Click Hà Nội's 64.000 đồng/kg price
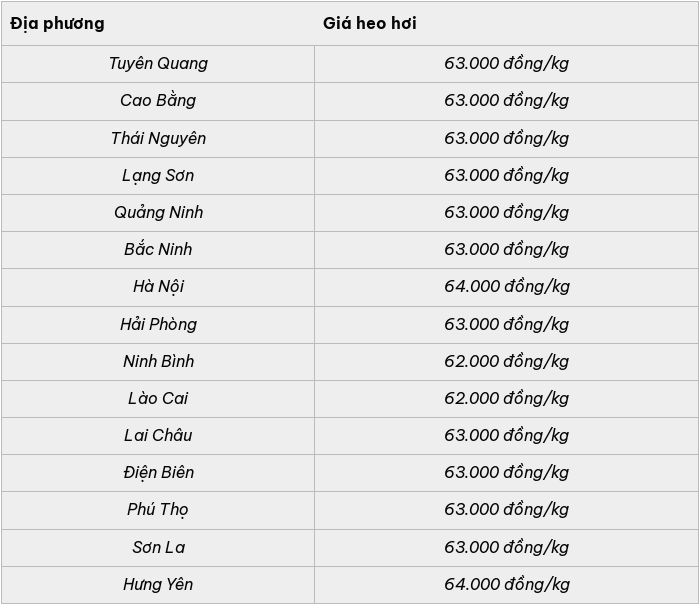This screenshot has width=700, height=605. (506, 287)
